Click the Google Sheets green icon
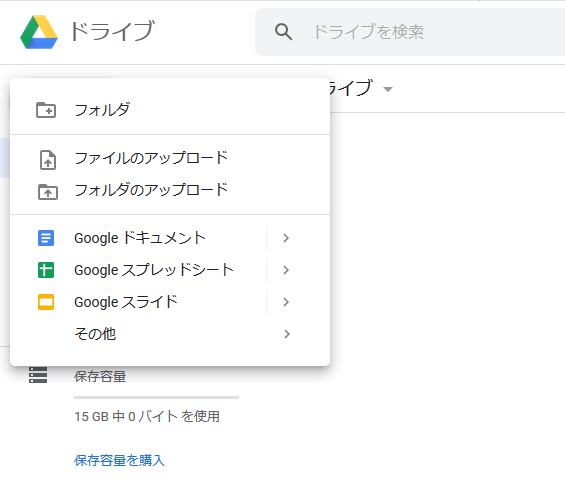The image size is (565, 488). (x=46, y=270)
